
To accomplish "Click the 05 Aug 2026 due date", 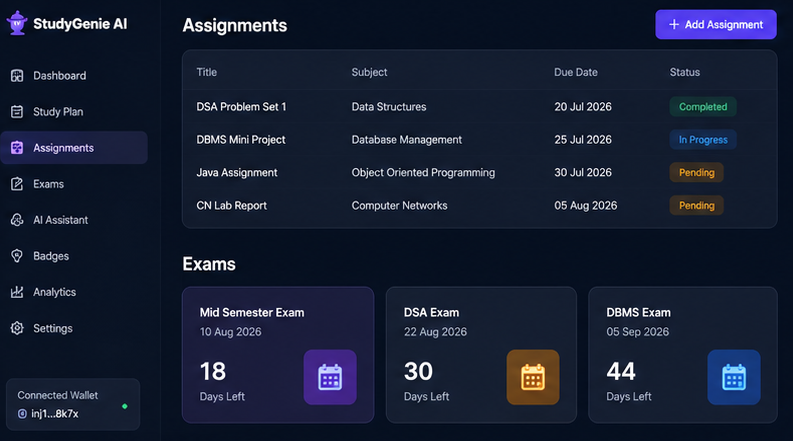I will [586, 205].
